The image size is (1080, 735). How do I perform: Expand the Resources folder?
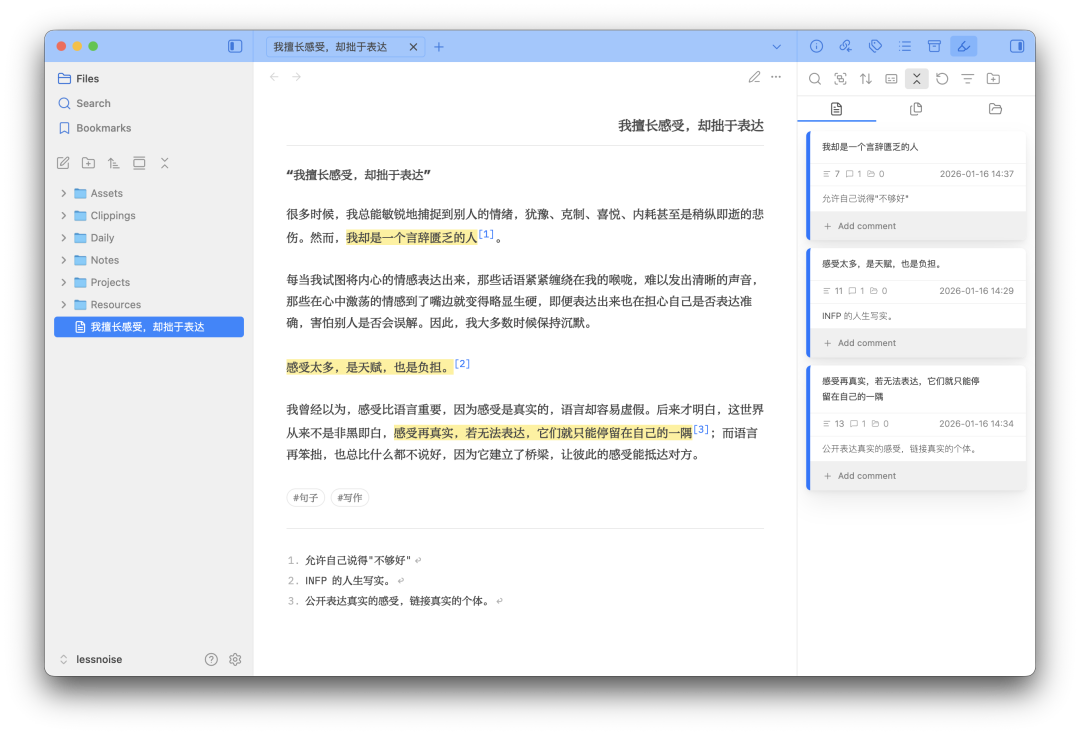(63, 304)
